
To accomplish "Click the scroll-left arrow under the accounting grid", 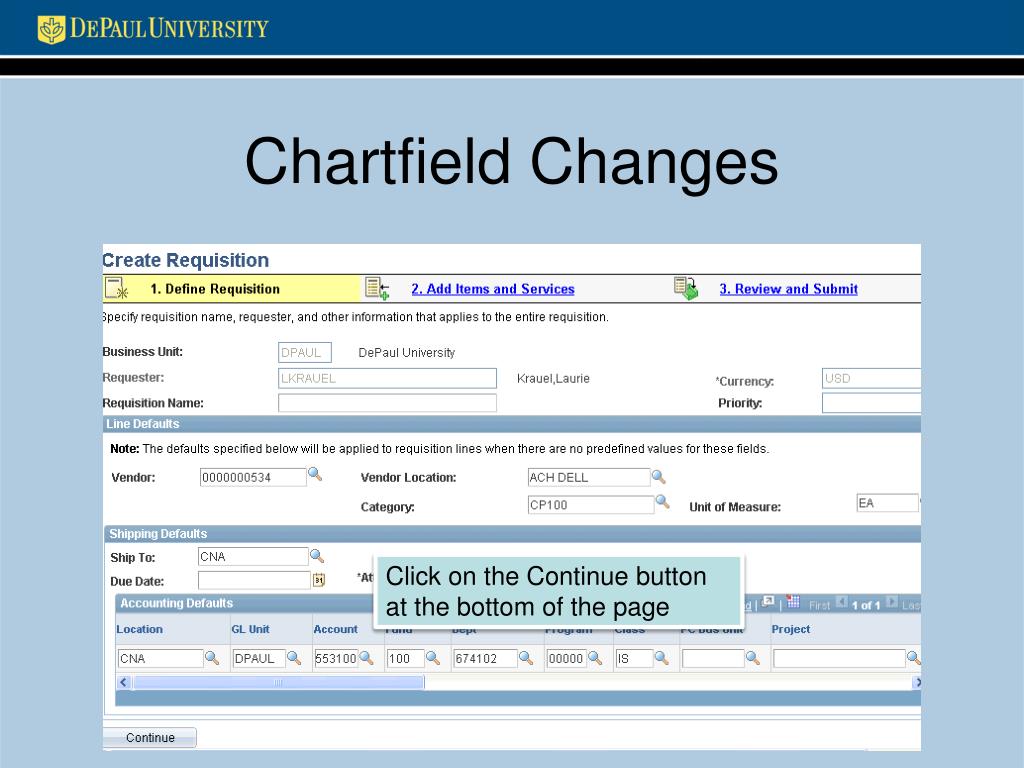I will point(124,682).
